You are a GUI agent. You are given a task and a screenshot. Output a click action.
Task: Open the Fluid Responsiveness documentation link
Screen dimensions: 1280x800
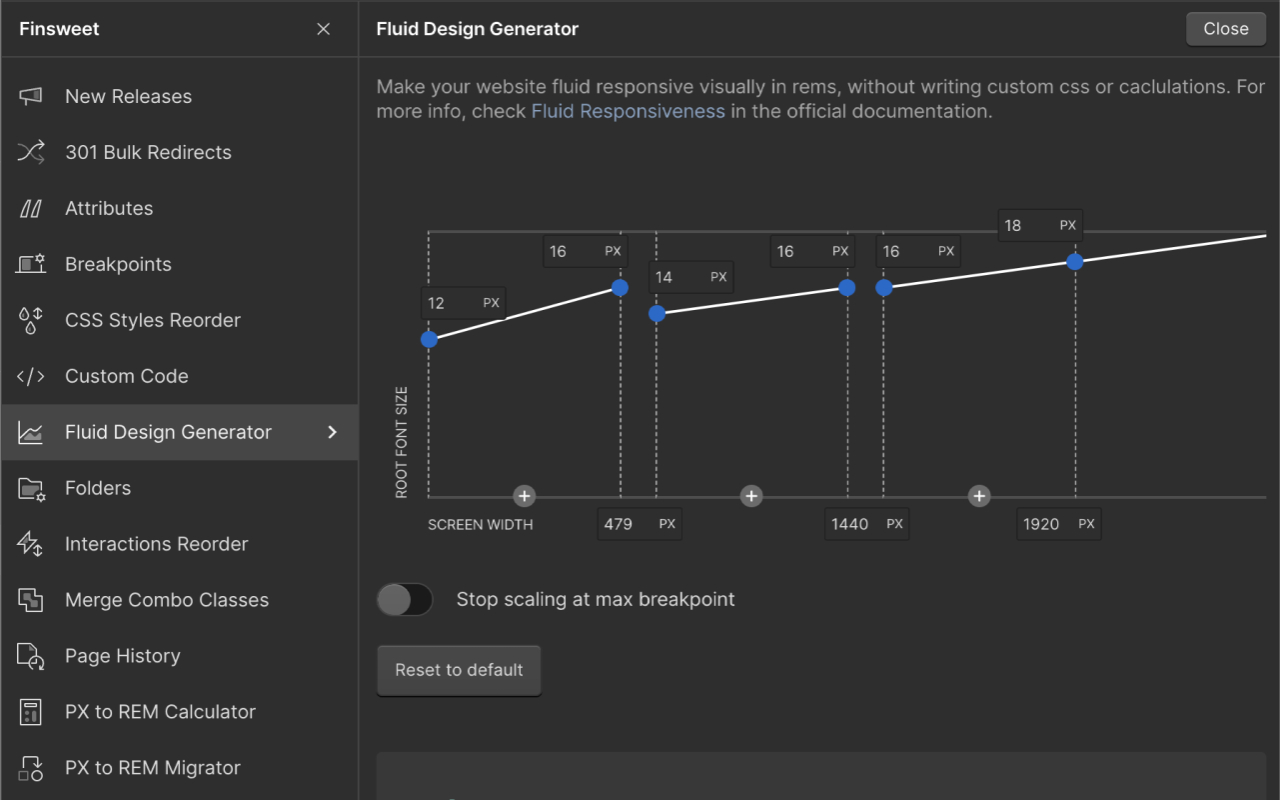click(628, 111)
